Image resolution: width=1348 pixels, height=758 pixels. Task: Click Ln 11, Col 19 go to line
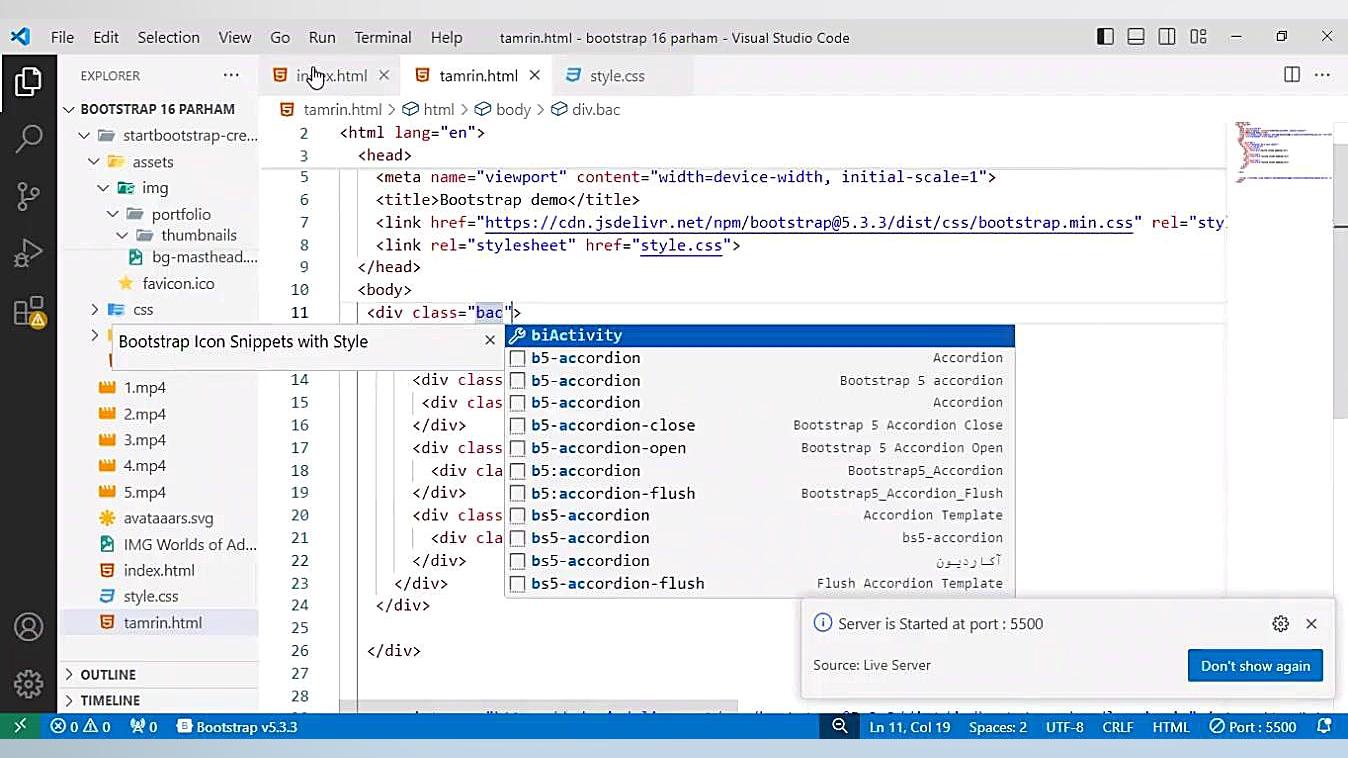pyautogui.click(x=910, y=727)
